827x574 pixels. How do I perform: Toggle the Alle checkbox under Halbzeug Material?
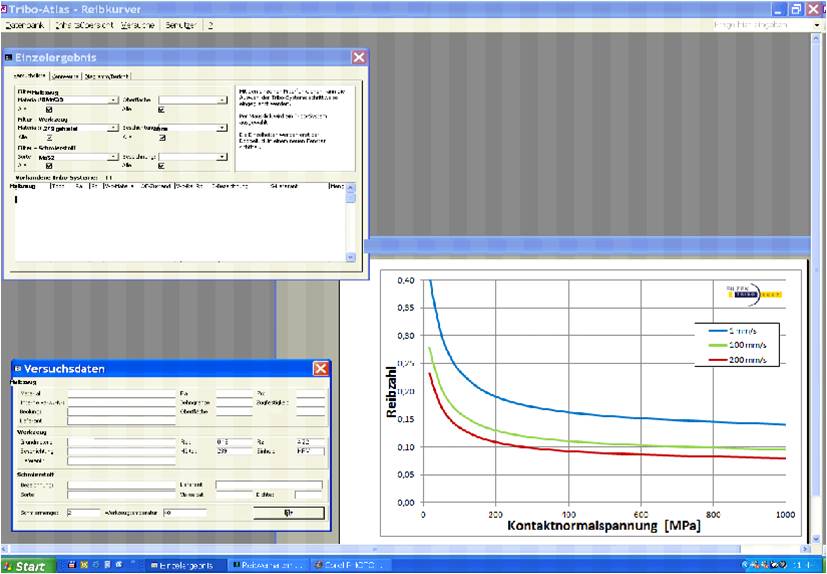pos(49,110)
